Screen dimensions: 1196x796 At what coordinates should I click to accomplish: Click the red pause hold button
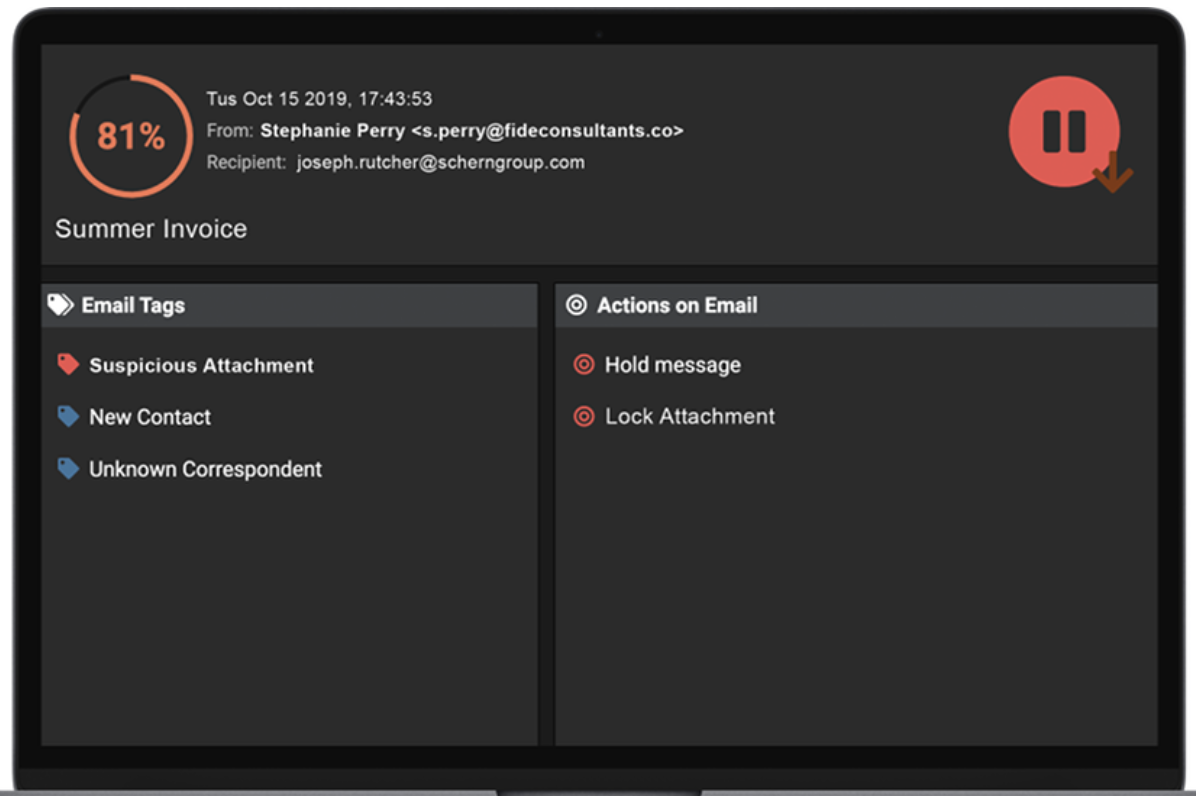click(1063, 131)
